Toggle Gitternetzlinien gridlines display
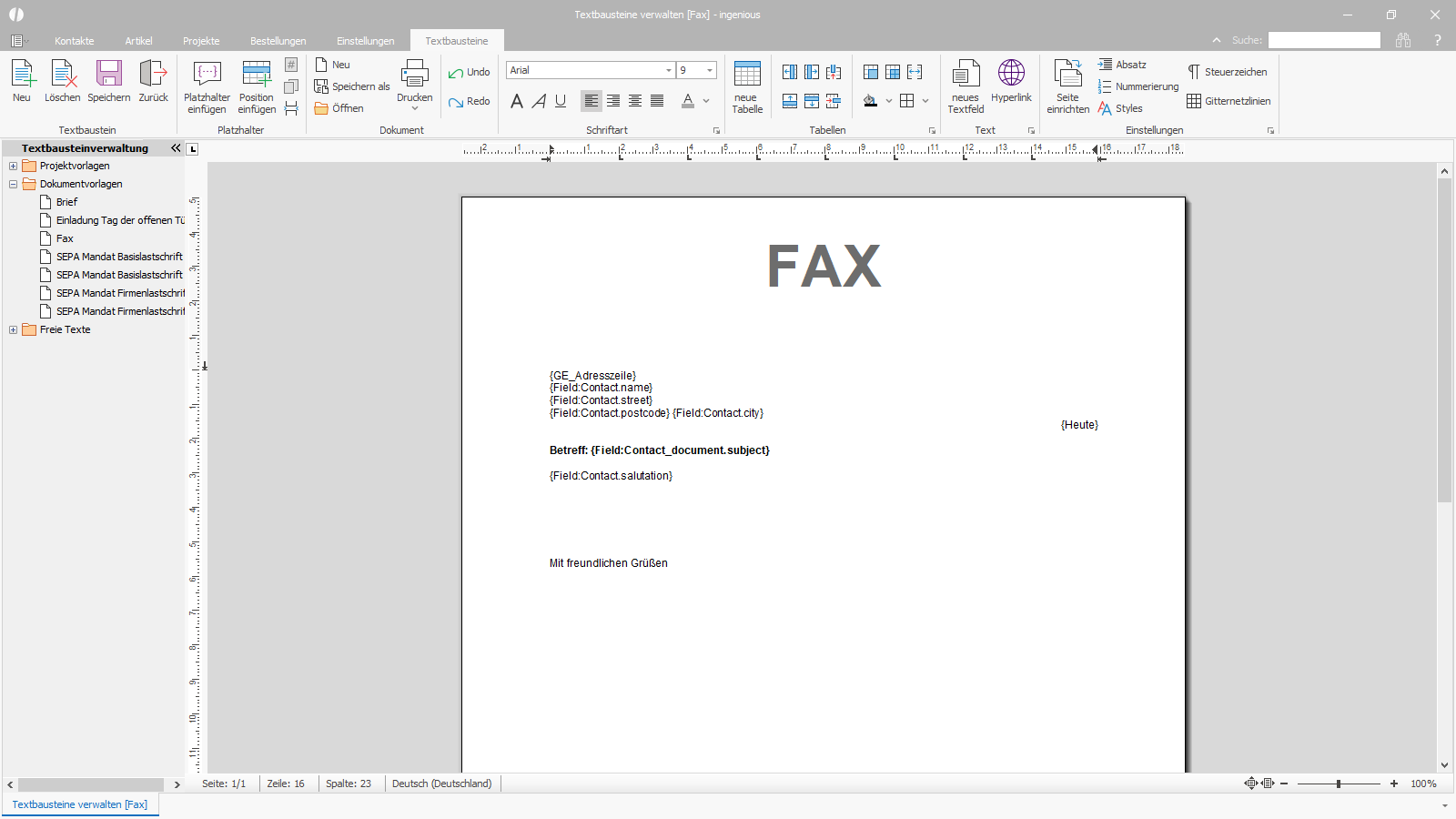This screenshot has height=819, width=1456. (x=1228, y=101)
